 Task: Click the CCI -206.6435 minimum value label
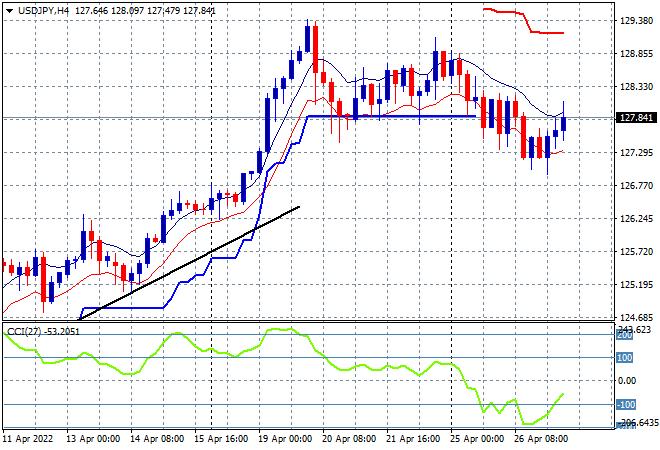tap(637, 422)
